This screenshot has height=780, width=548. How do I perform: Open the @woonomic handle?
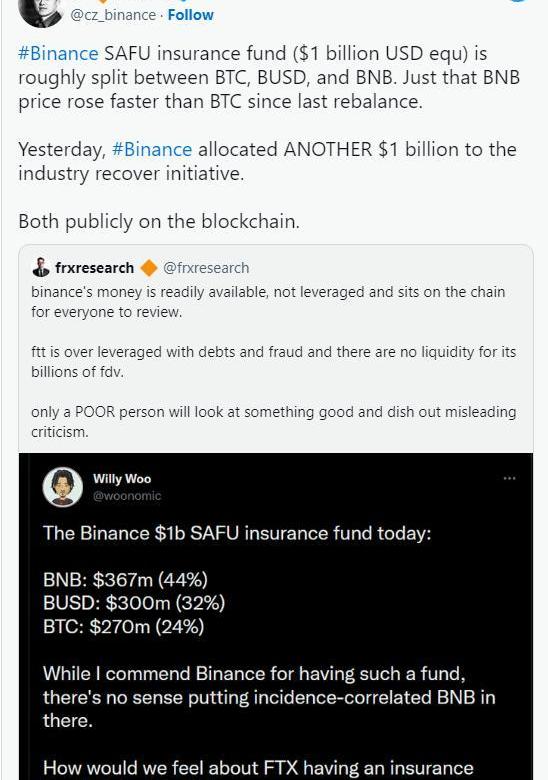pos(127,495)
